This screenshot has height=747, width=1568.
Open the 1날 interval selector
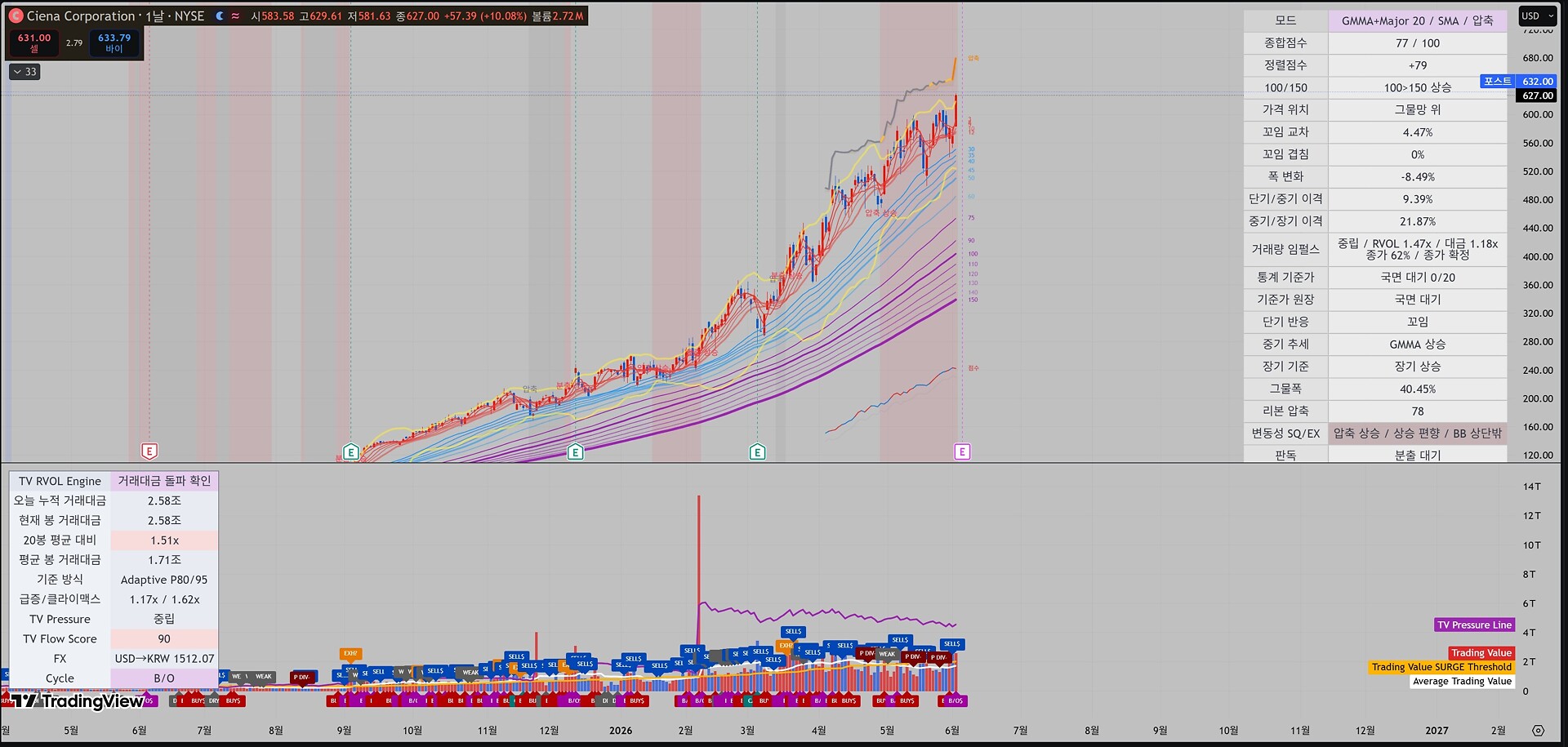click(155, 16)
